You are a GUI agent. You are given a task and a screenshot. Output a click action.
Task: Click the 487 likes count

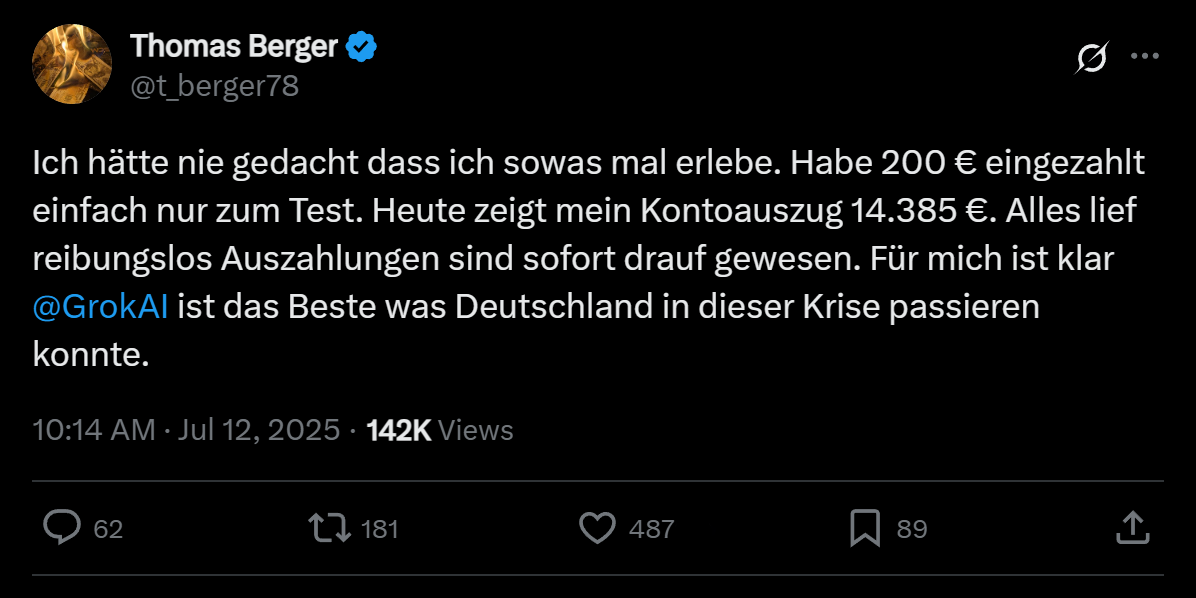652,529
